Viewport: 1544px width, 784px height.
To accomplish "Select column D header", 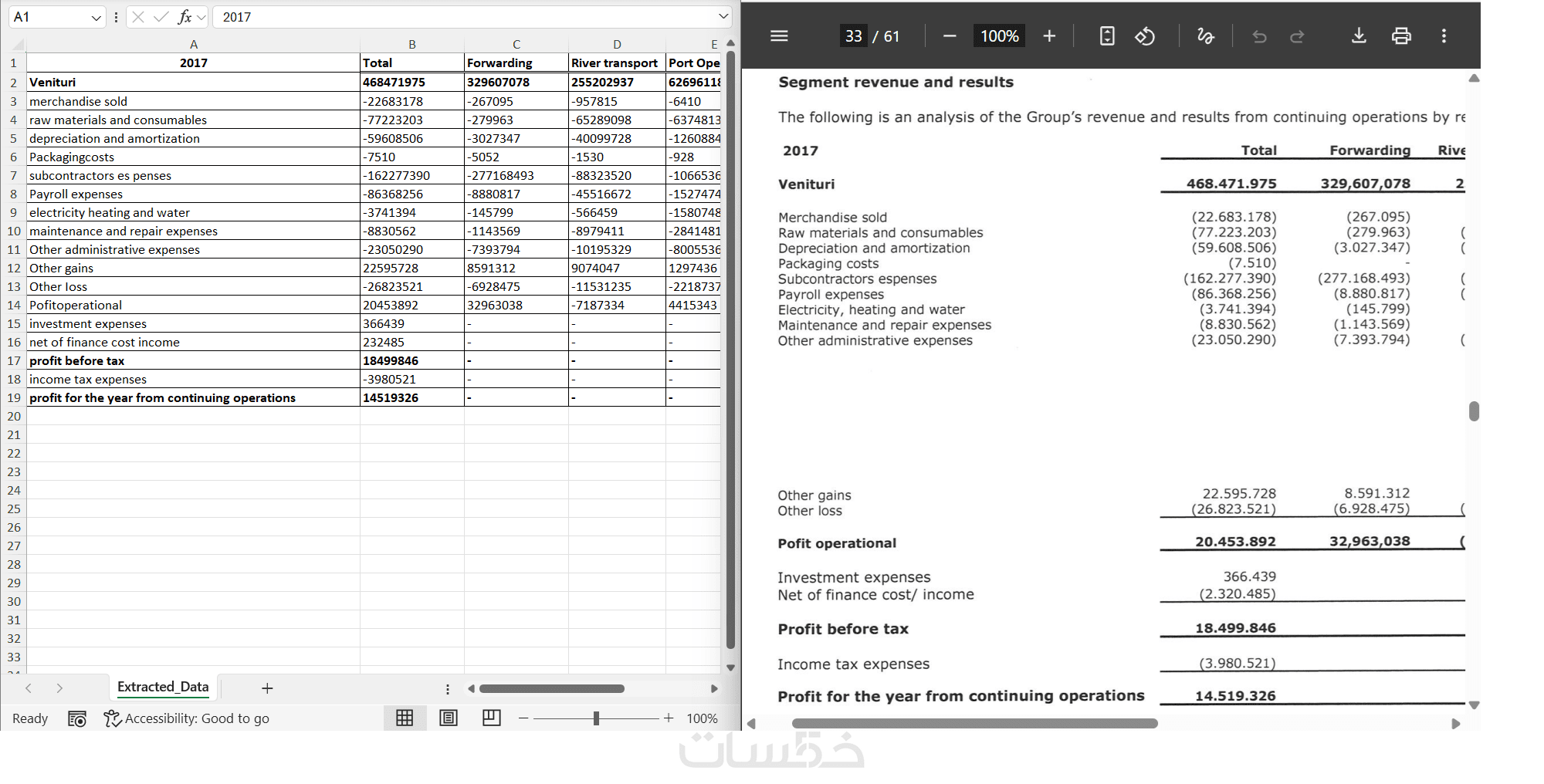I will (617, 44).
